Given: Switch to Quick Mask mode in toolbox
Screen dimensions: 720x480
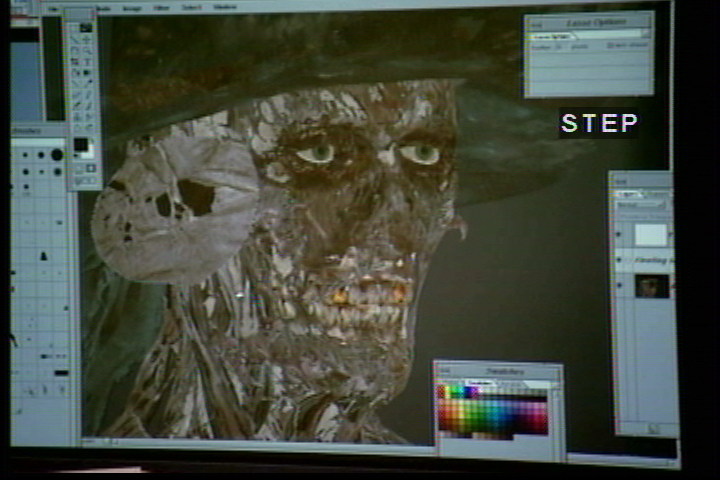Looking at the screenshot, I should pos(91,169).
